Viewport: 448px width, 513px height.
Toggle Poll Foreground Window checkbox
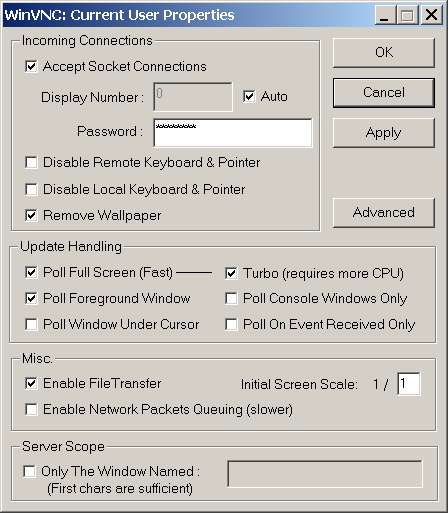click(x=31, y=298)
